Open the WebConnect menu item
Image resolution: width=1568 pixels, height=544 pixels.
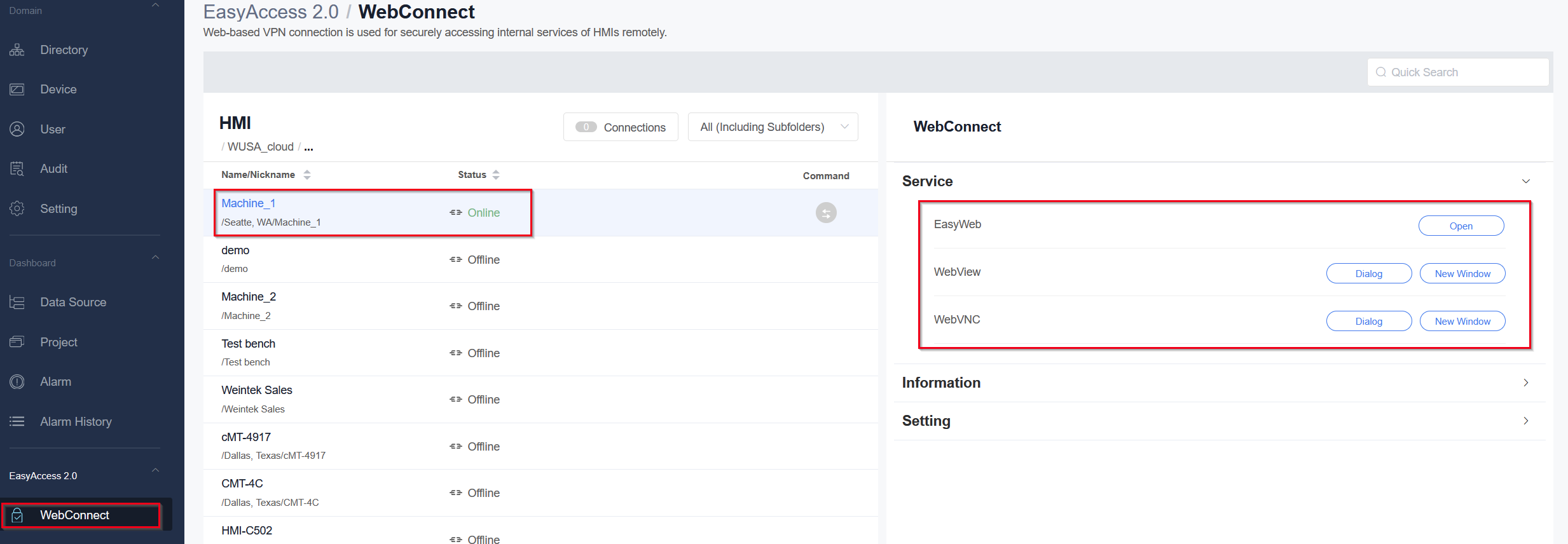74,515
